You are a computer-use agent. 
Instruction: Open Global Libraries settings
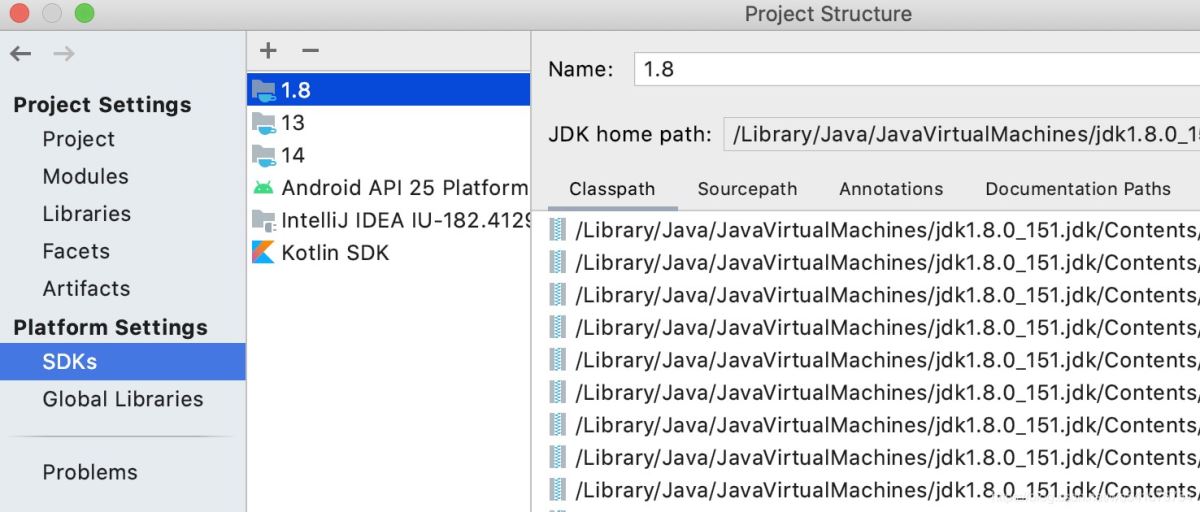[122, 399]
